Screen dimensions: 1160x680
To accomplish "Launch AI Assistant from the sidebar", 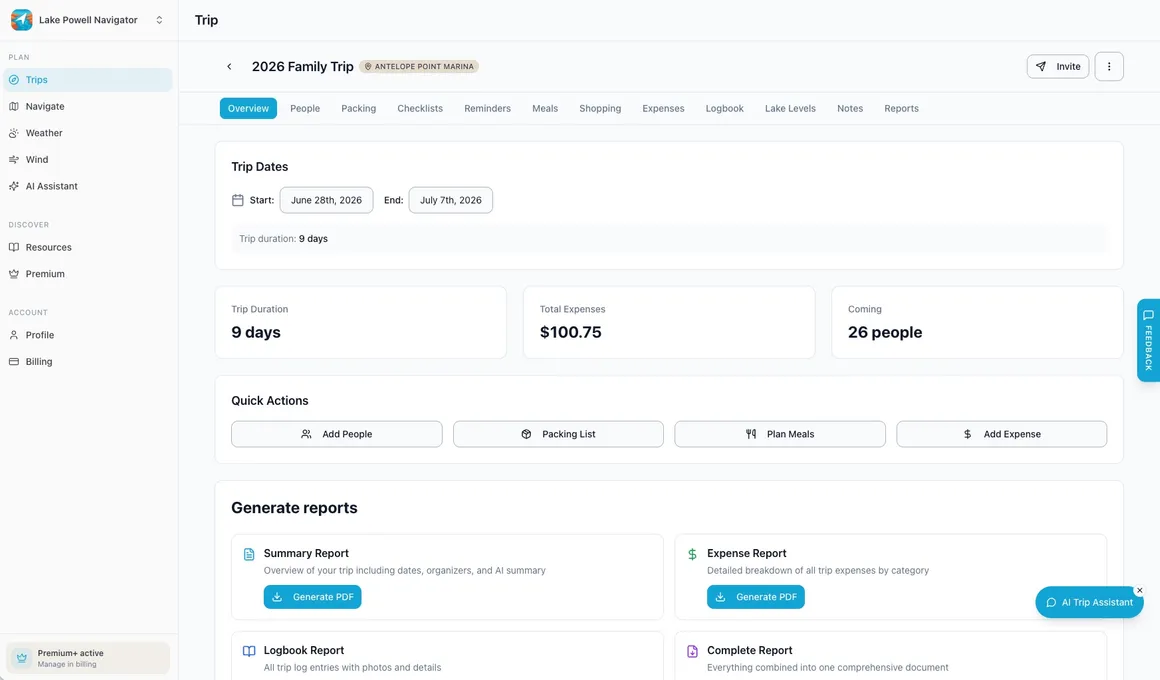I will 88,186.
